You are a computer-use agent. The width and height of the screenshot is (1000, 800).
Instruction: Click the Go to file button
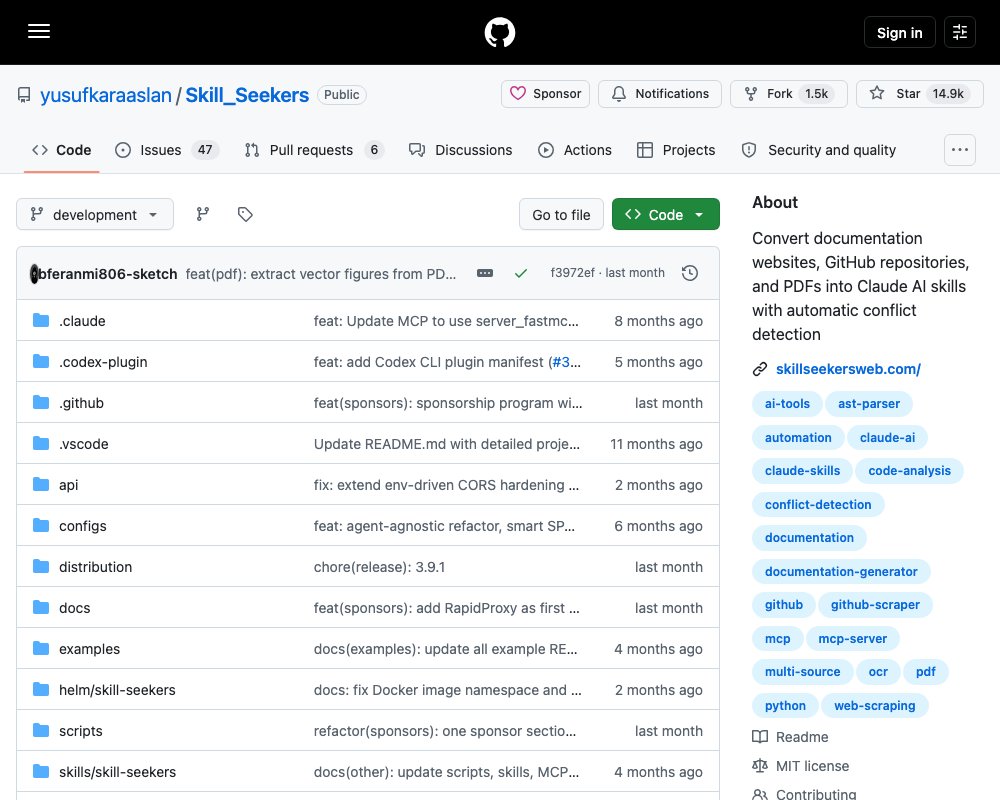pos(561,214)
